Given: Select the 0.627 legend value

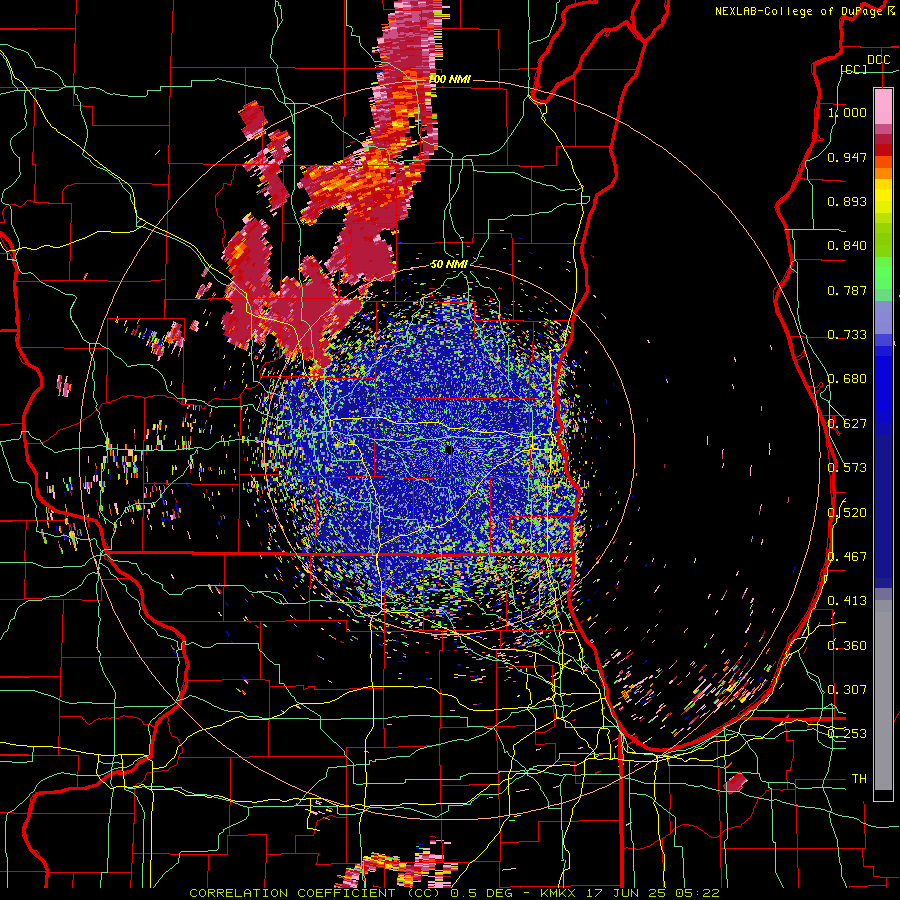Looking at the screenshot, I should [847, 424].
